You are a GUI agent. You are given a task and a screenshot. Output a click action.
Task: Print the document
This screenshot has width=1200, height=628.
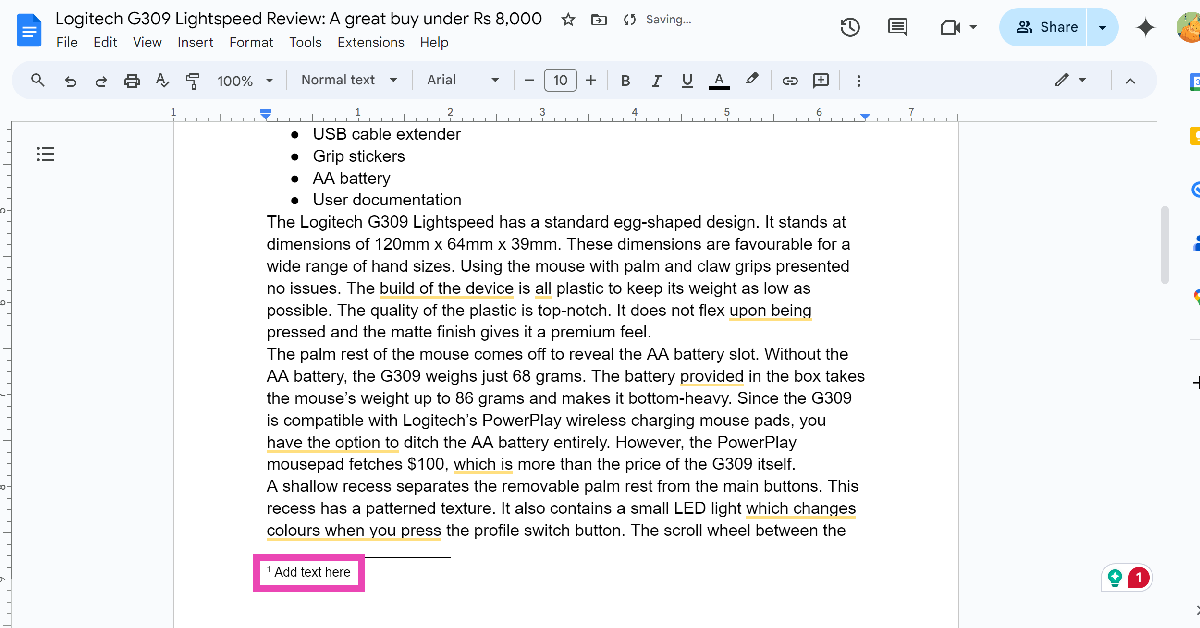131,80
